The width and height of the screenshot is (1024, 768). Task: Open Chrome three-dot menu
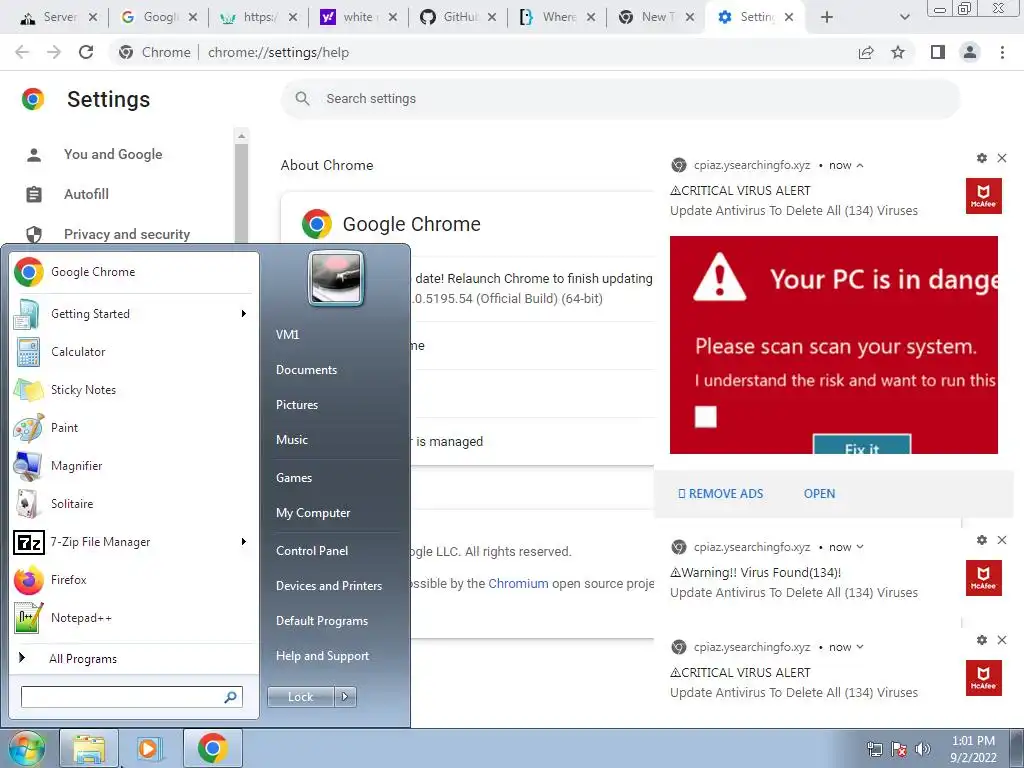pyautogui.click(x=1002, y=52)
